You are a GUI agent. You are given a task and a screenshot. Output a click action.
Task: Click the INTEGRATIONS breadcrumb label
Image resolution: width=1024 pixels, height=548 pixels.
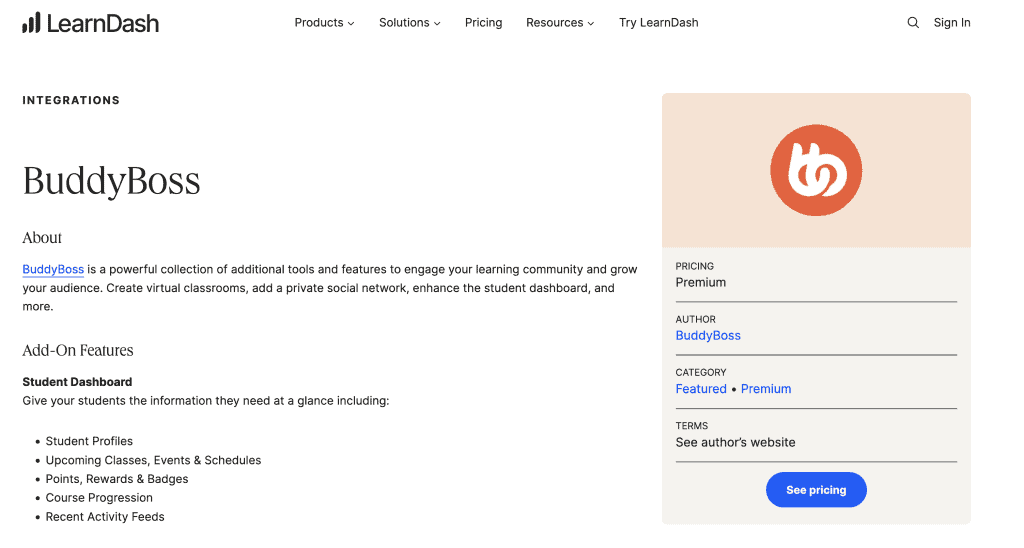pyautogui.click(x=71, y=100)
